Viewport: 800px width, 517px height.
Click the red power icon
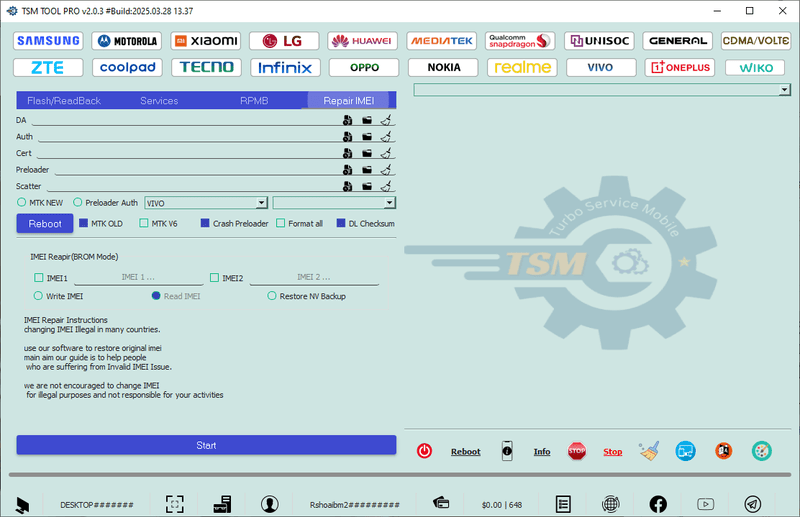pyautogui.click(x=424, y=451)
